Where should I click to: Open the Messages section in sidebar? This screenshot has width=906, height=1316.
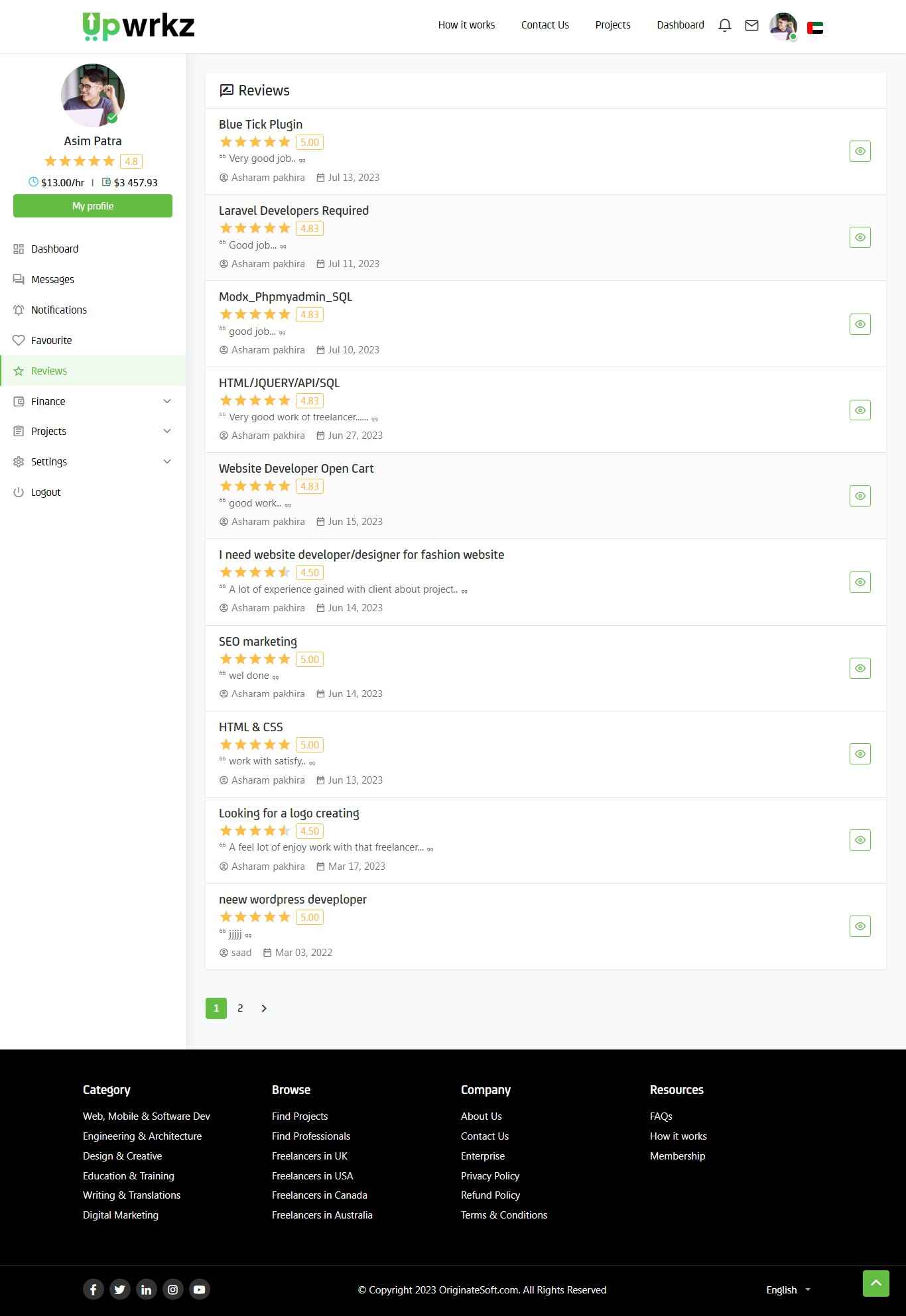52,279
